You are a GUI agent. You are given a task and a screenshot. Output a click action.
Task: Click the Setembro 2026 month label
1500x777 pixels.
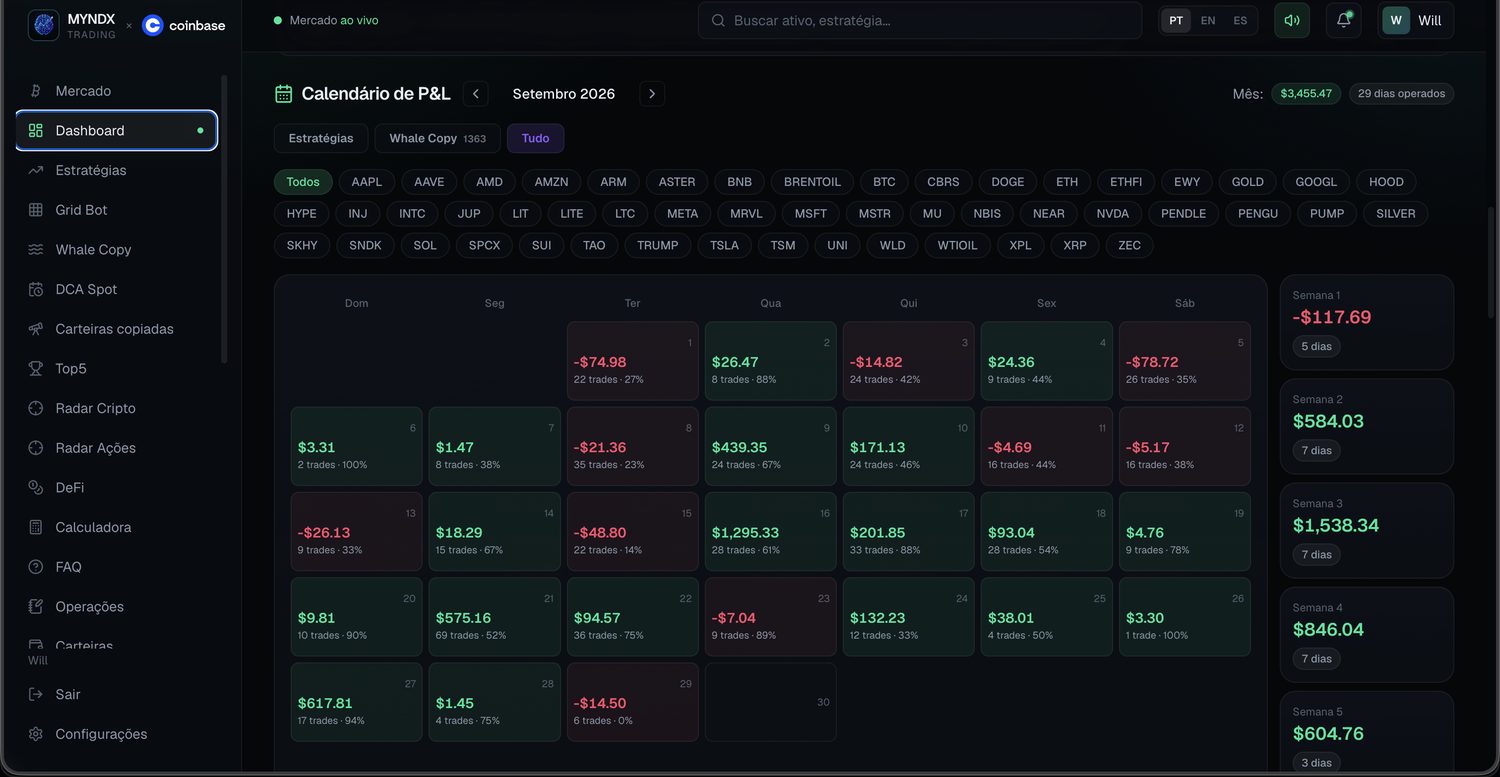click(x=564, y=94)
